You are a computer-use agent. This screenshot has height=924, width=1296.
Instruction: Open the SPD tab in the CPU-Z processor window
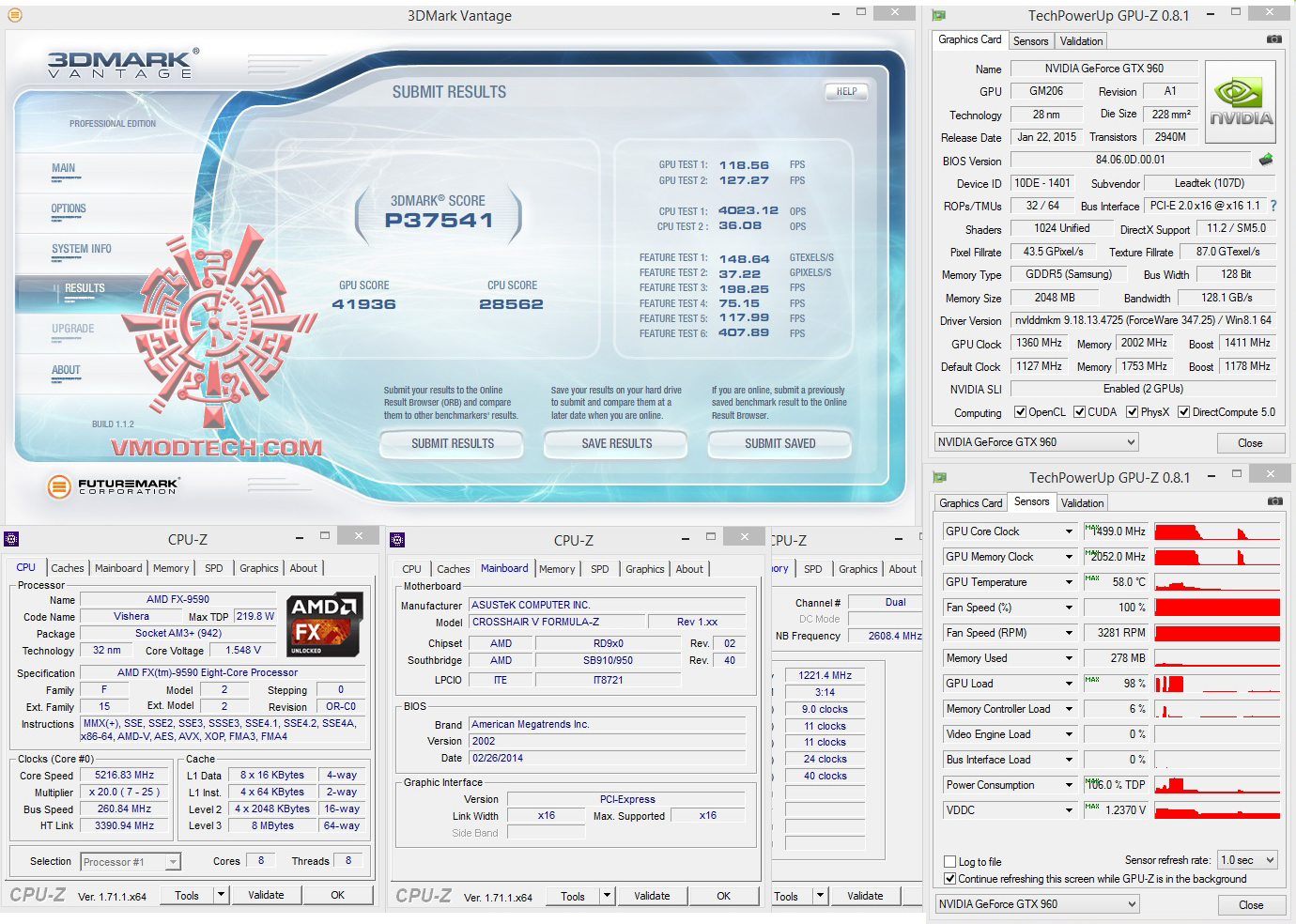214,568
